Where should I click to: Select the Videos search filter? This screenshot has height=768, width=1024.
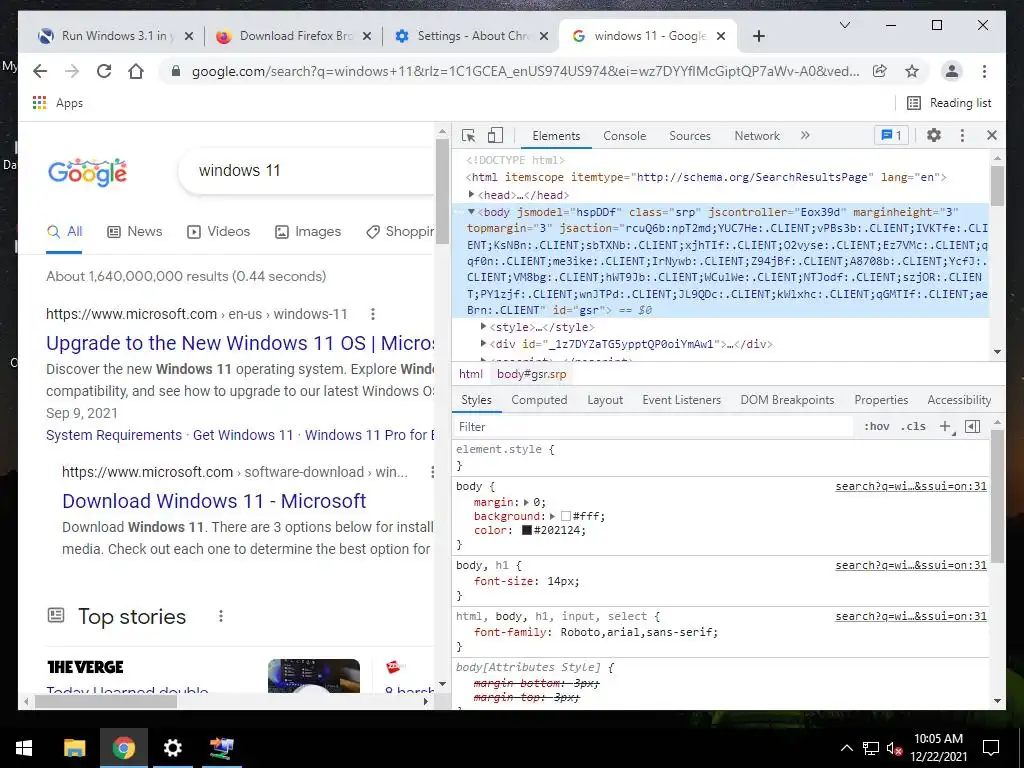coord(219,231)
